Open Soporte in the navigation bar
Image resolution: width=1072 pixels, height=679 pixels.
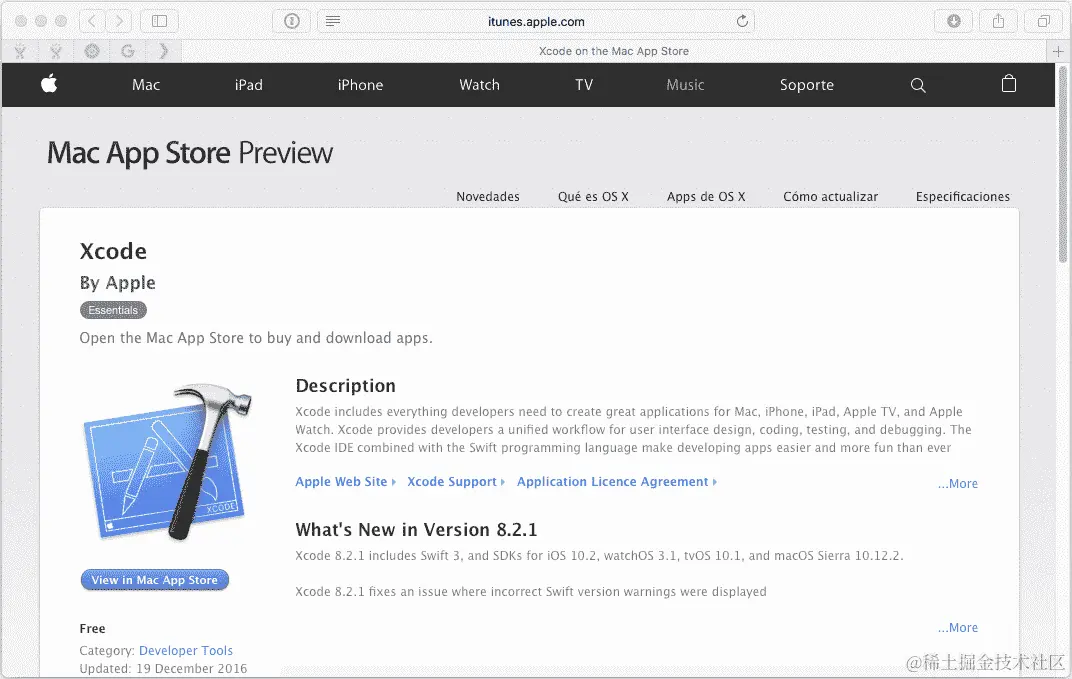(x=807, y=85)
